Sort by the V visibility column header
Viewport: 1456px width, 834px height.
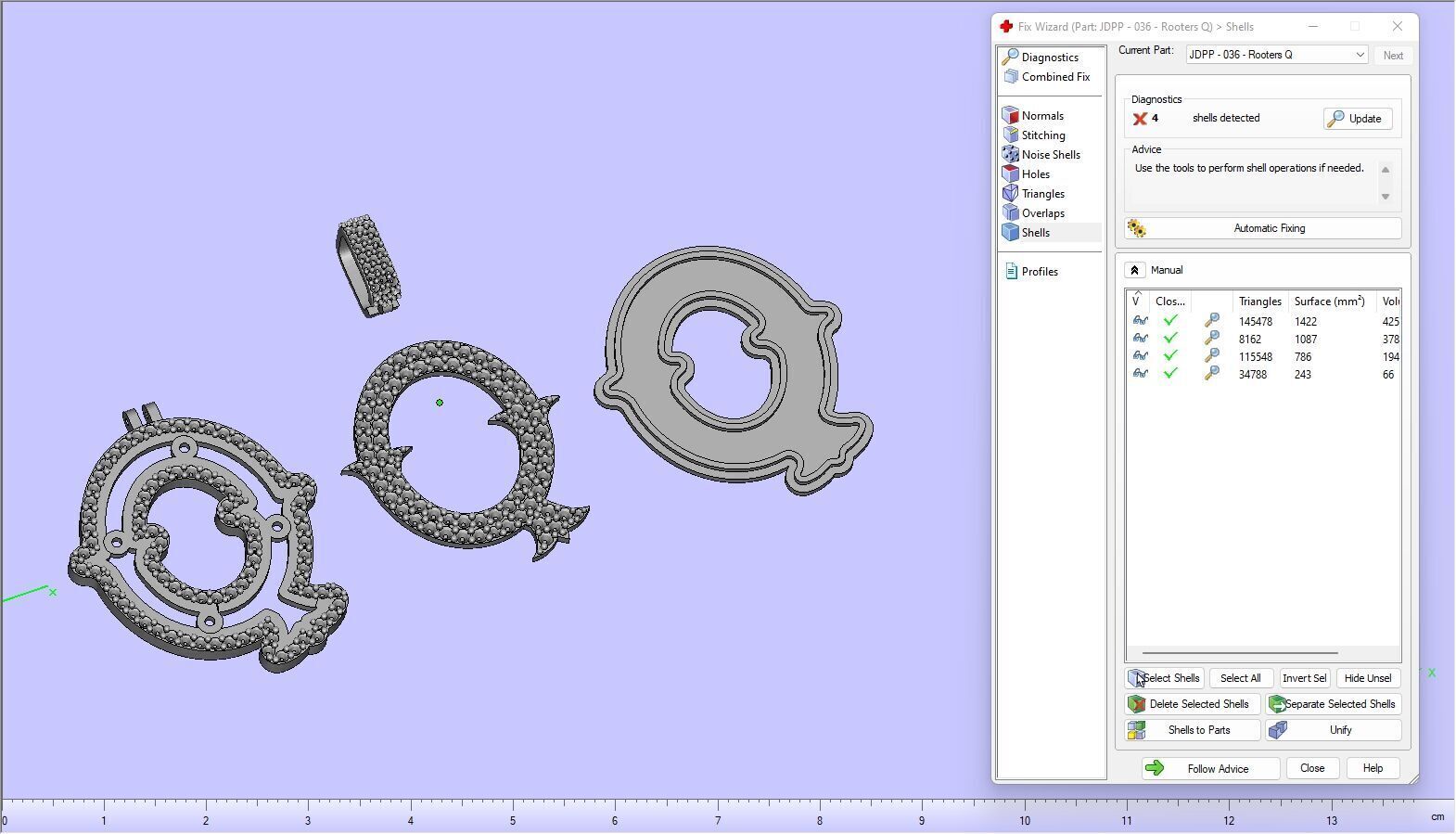tap(1137, 302)
